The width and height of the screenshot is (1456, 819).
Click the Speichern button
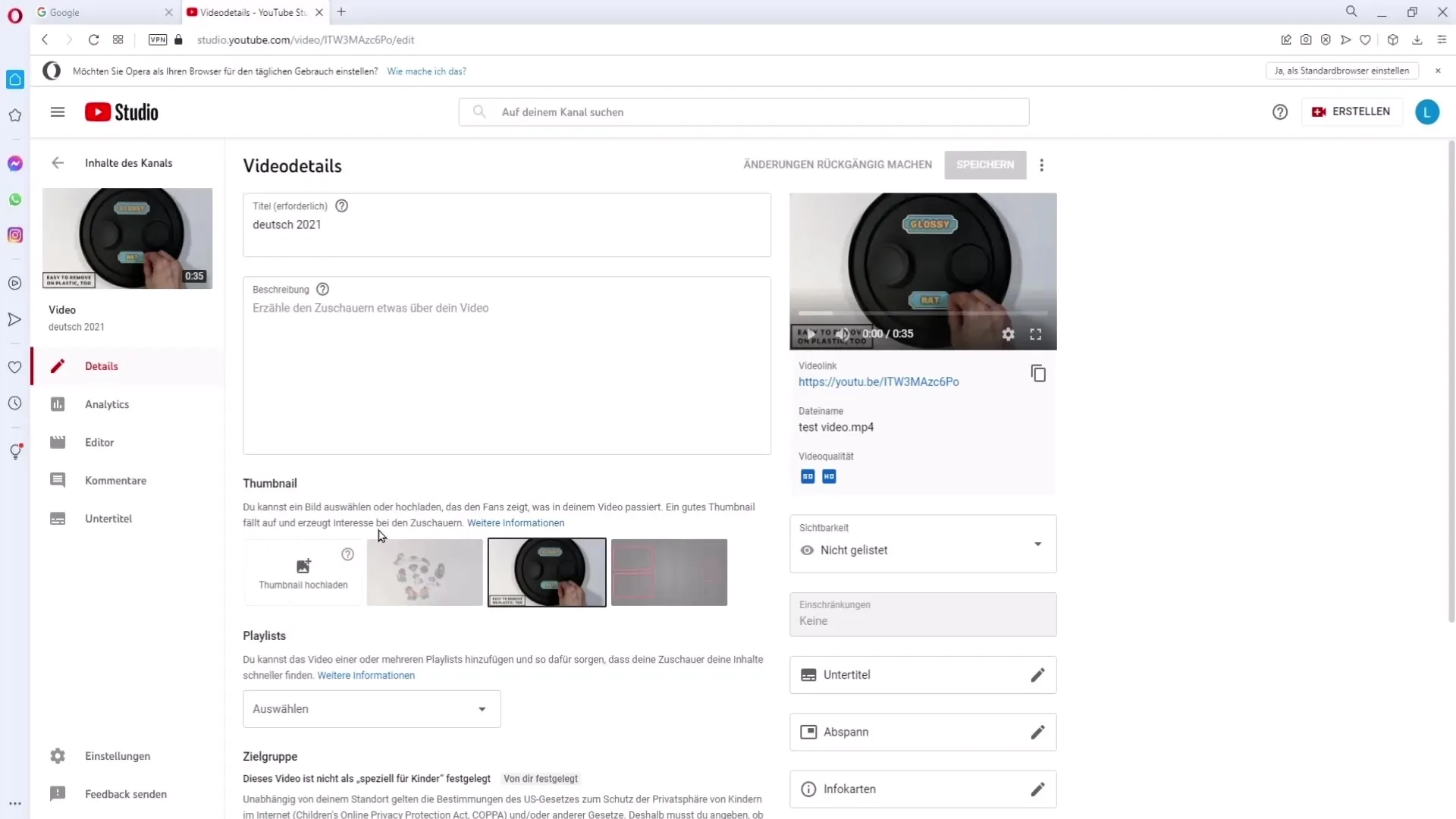(x=985, y=164)
